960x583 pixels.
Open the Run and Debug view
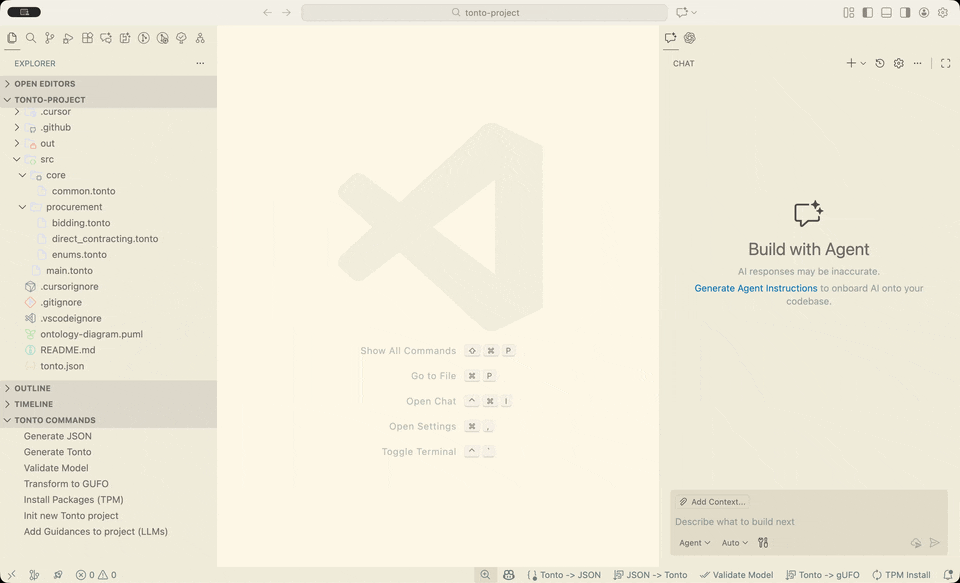pos(68,37)
